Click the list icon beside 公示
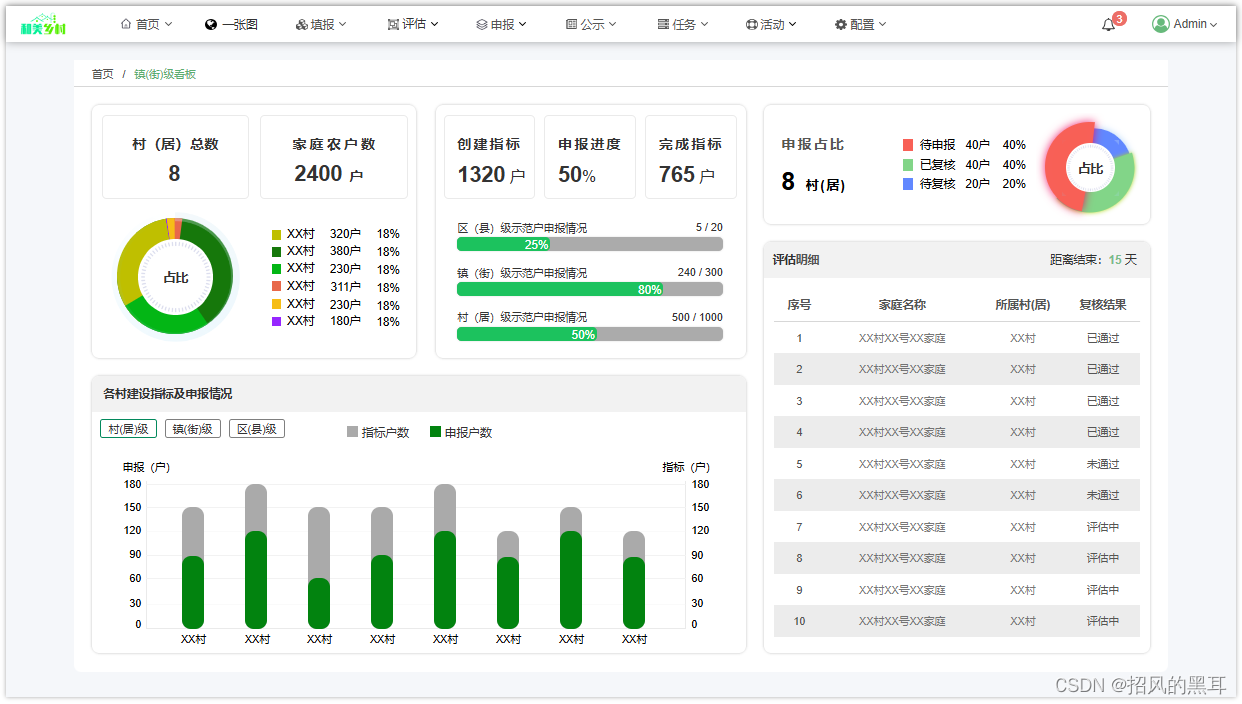This screenshot has width=1242, height=704. pos(571,24)
